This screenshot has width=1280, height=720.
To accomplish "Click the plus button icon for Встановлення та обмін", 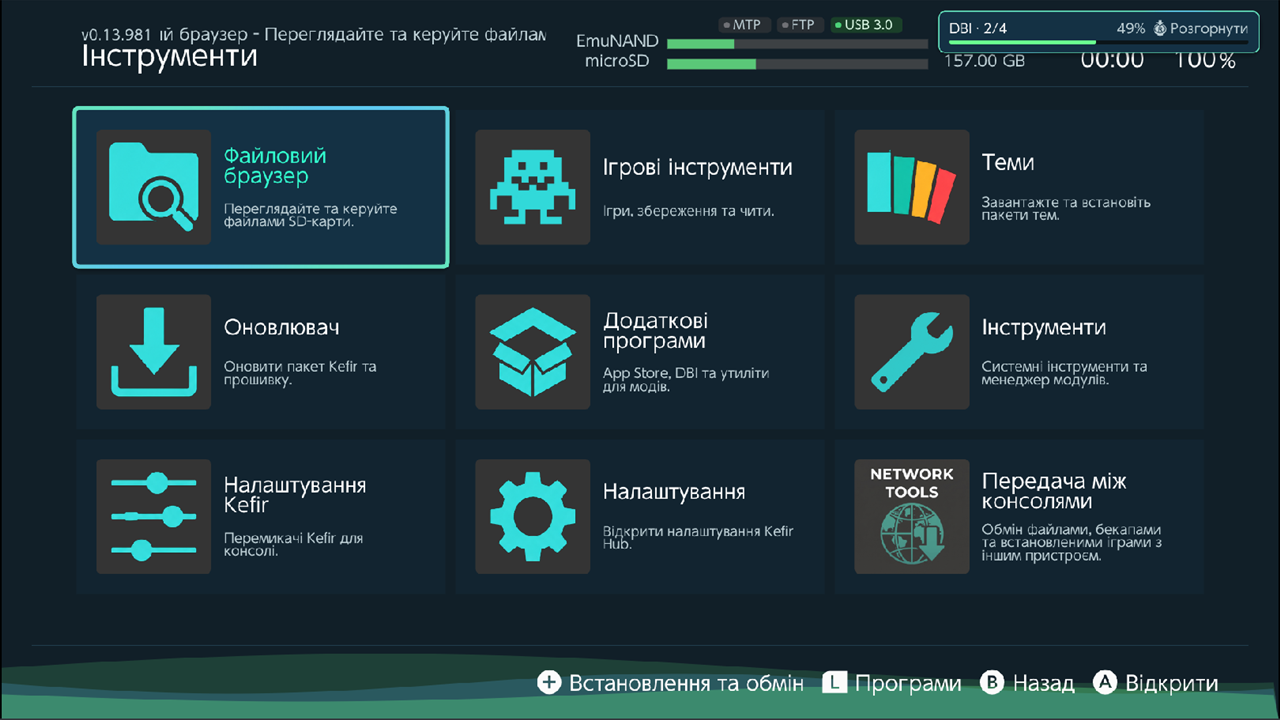I will coord(550,683).
